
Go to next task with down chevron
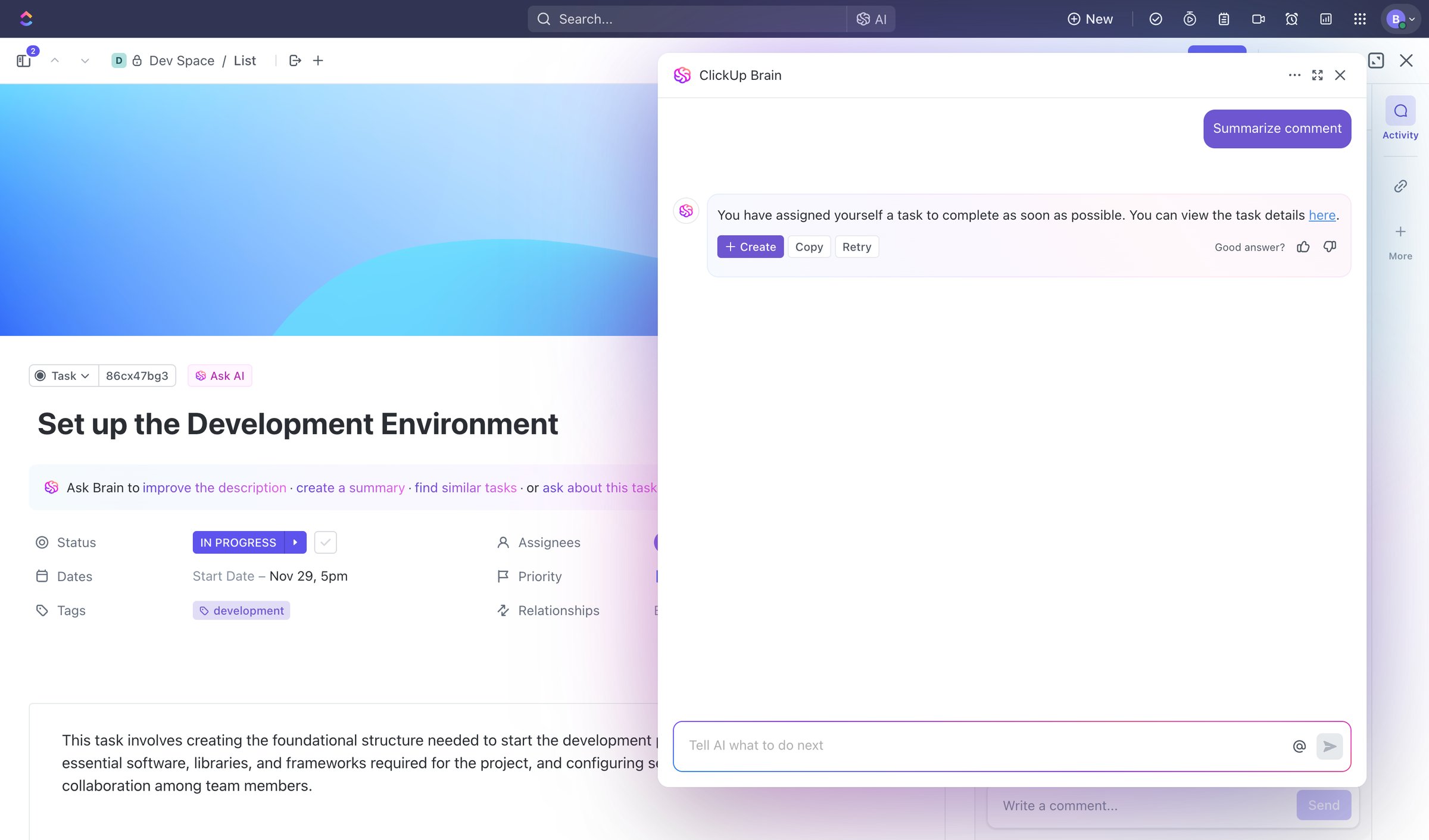[85, 60]
